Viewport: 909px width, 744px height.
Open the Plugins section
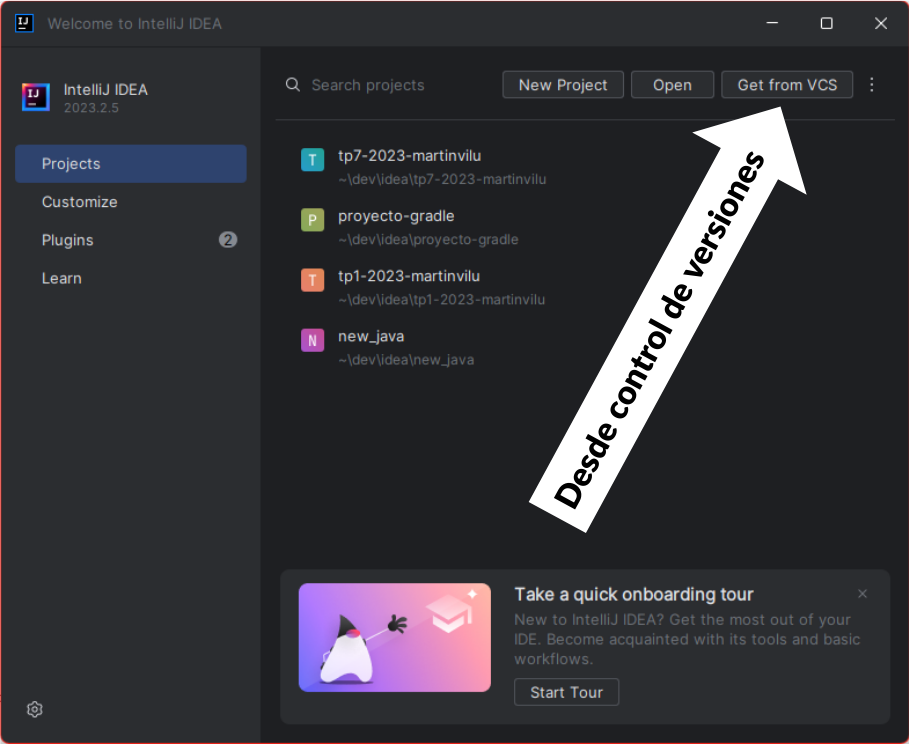pyautogui.click(x=68, y=240)
